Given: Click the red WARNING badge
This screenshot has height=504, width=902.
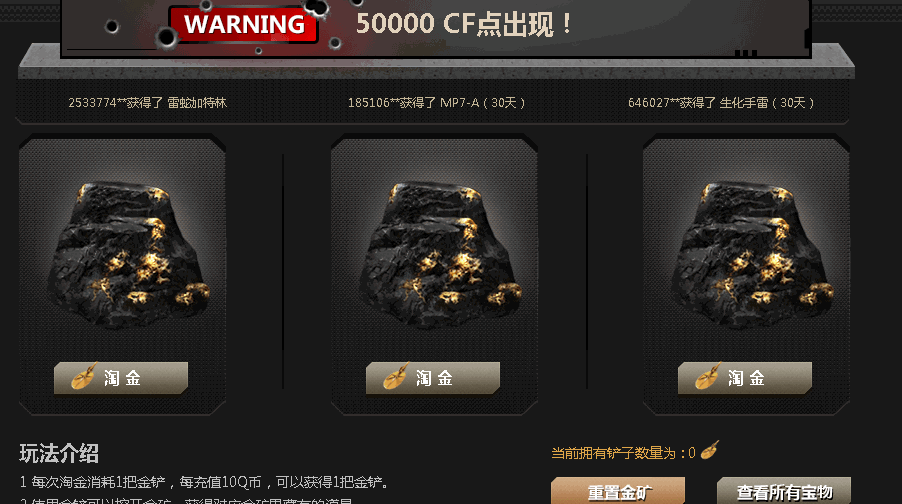Looking at the screenshot, I should (243, 25).
